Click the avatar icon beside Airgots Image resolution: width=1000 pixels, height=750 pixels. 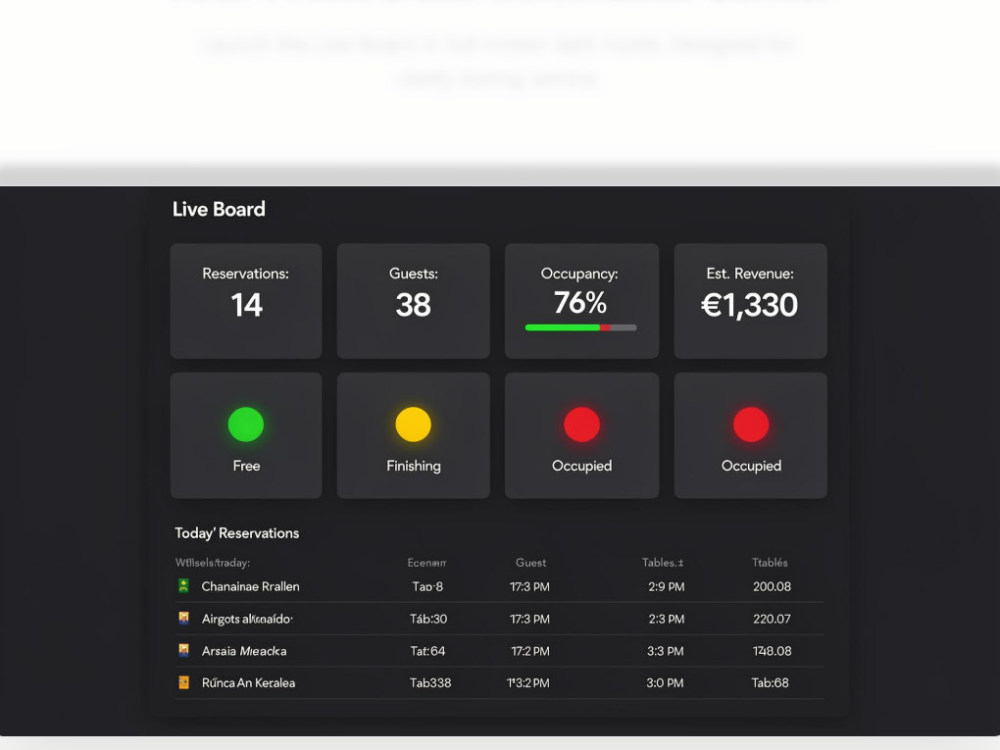184,618
